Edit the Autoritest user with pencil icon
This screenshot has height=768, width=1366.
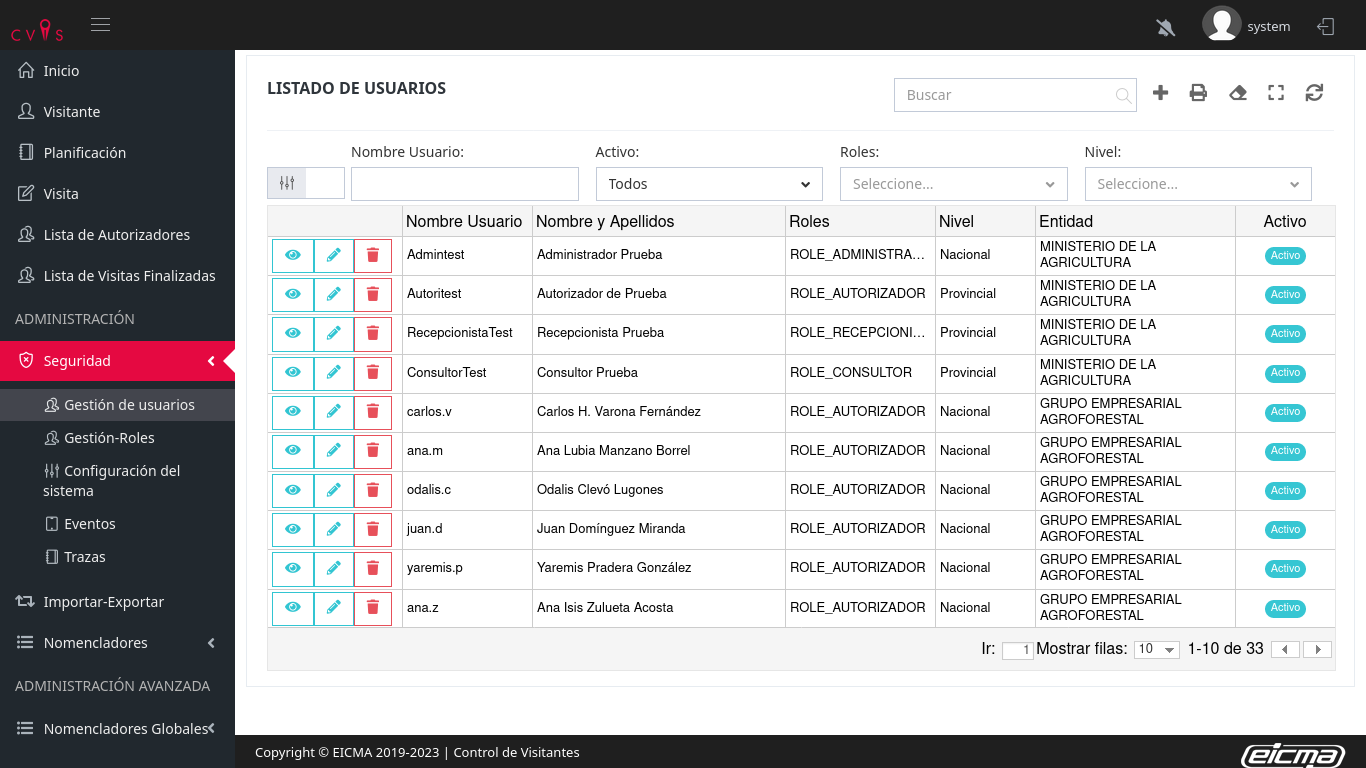coord(334,294)
